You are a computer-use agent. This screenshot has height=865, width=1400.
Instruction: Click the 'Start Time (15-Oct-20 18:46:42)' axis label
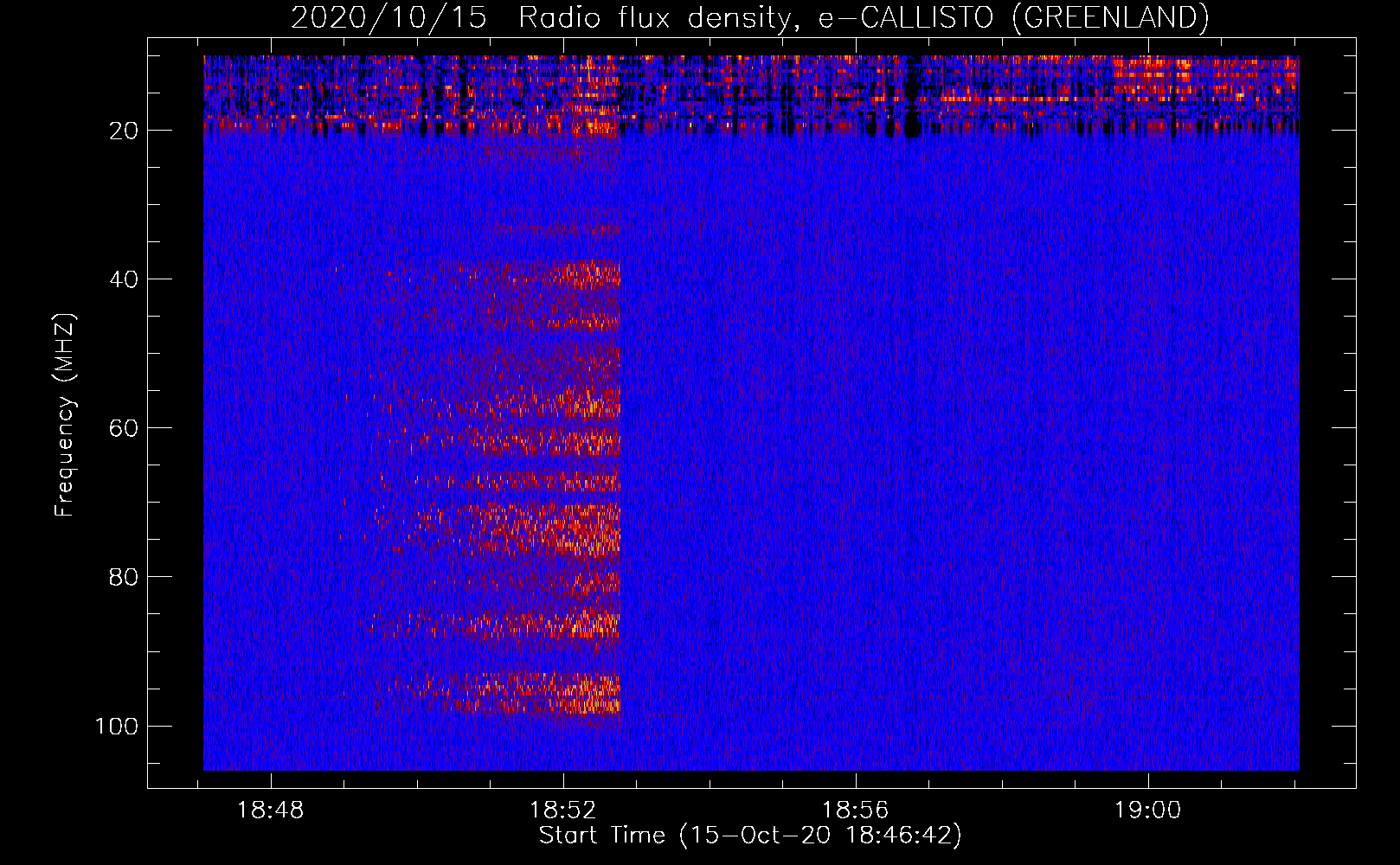click(750, 836)
